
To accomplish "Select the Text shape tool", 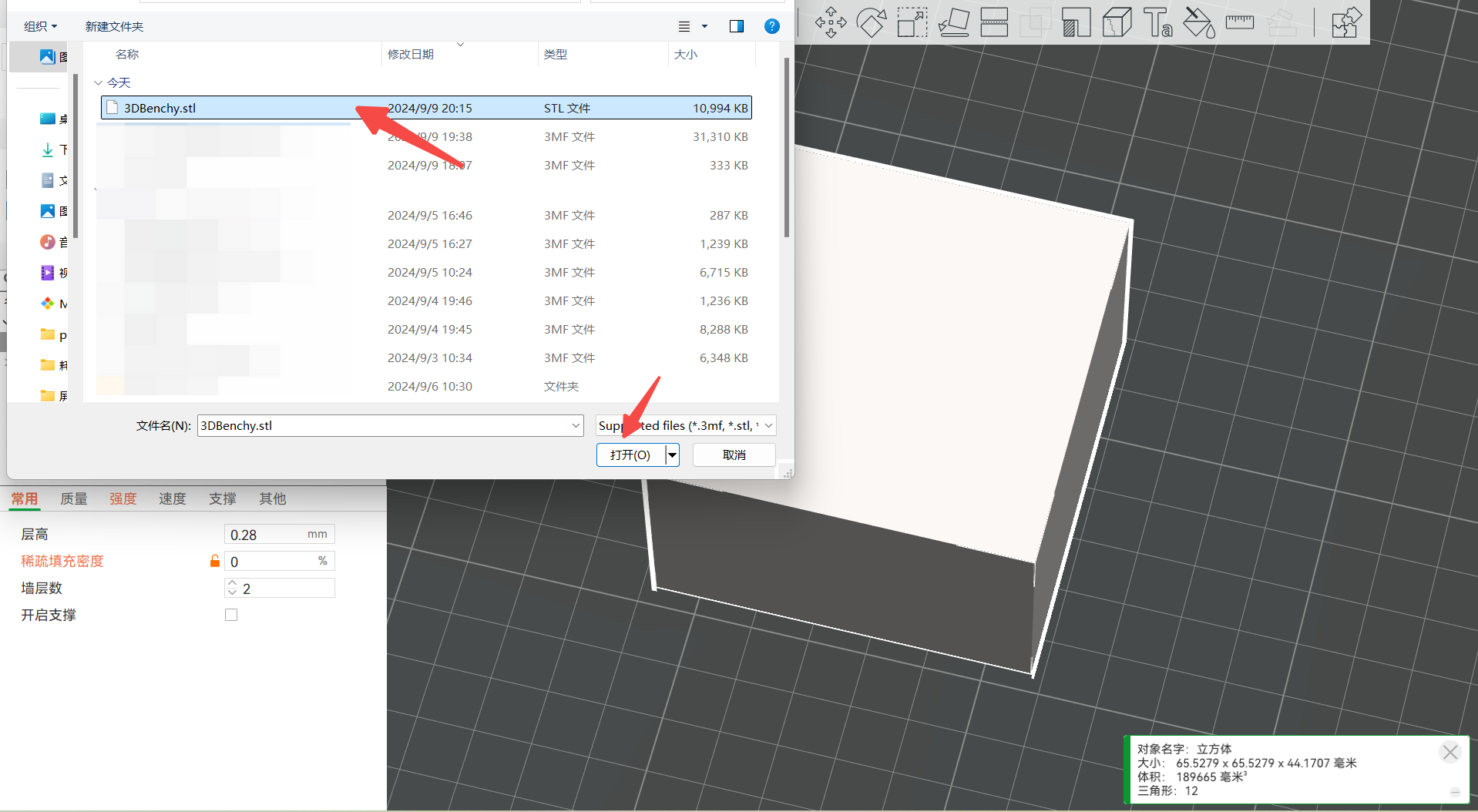I will pyautogui.click(x=1157, y=22).
